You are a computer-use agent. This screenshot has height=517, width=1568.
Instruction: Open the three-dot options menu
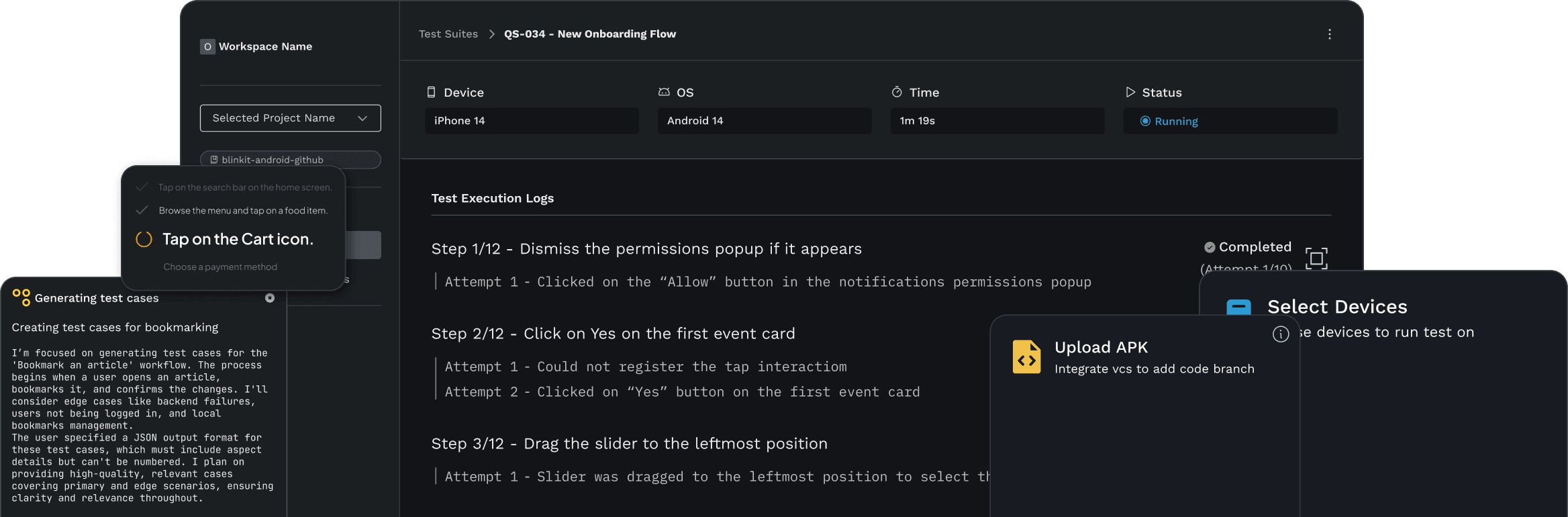click(x=1329, y=34)
